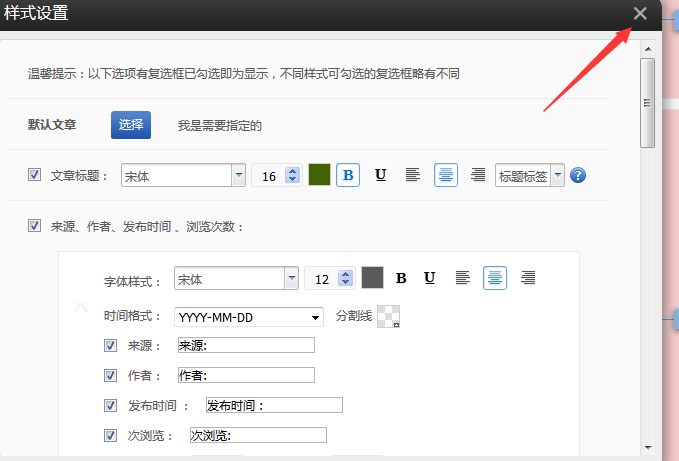Center-align text in the 字体样式 row
Screen dimensions: 679x461
click(x=494, y=278)
